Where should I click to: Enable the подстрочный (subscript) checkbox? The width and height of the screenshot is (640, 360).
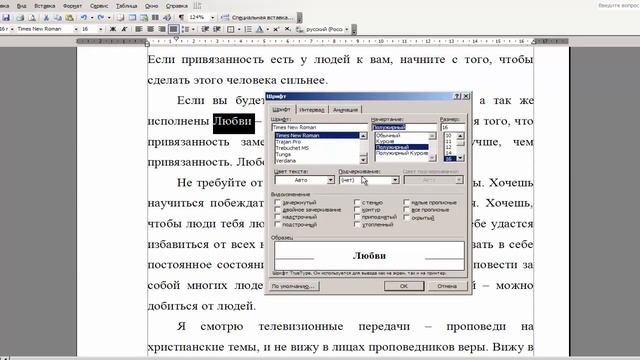click(x=278, y=224)
